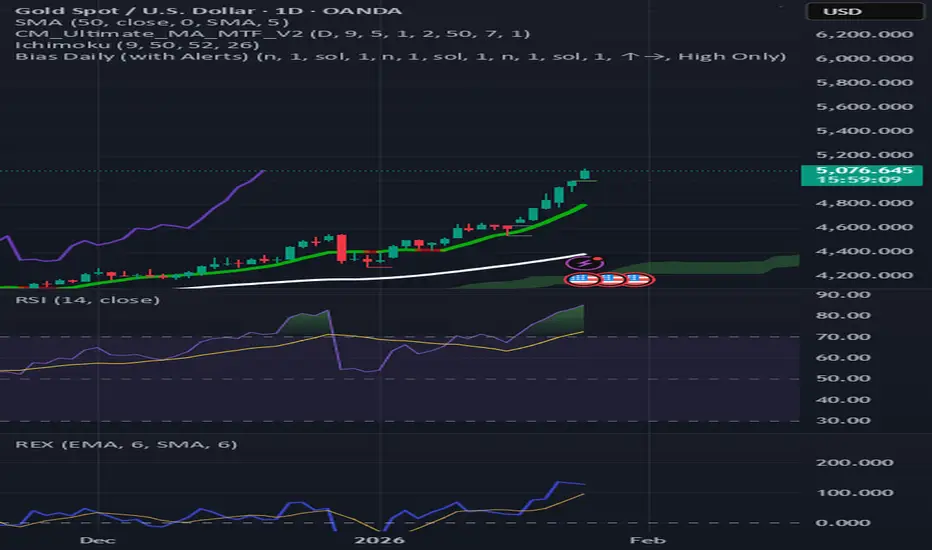Click the 5,200.000 price axis label
The image size is (932, 550).
[864, 155]
